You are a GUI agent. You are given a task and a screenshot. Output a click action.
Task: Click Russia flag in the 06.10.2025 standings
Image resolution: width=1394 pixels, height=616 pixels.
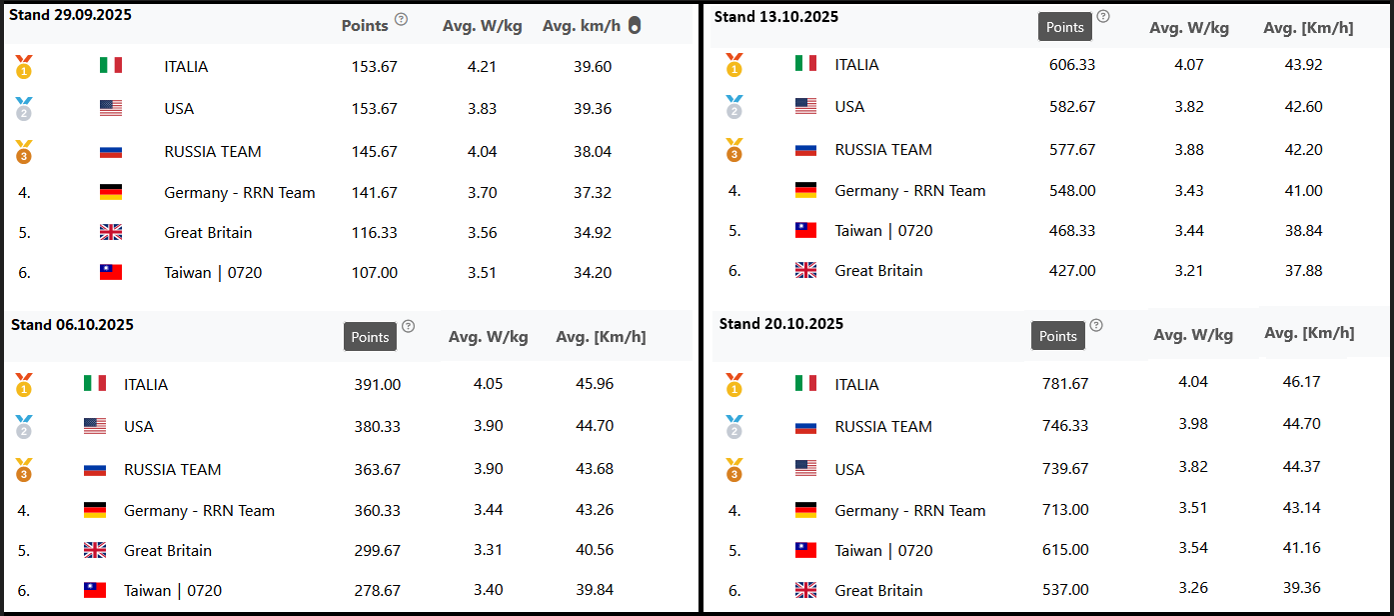coord(95,469)
